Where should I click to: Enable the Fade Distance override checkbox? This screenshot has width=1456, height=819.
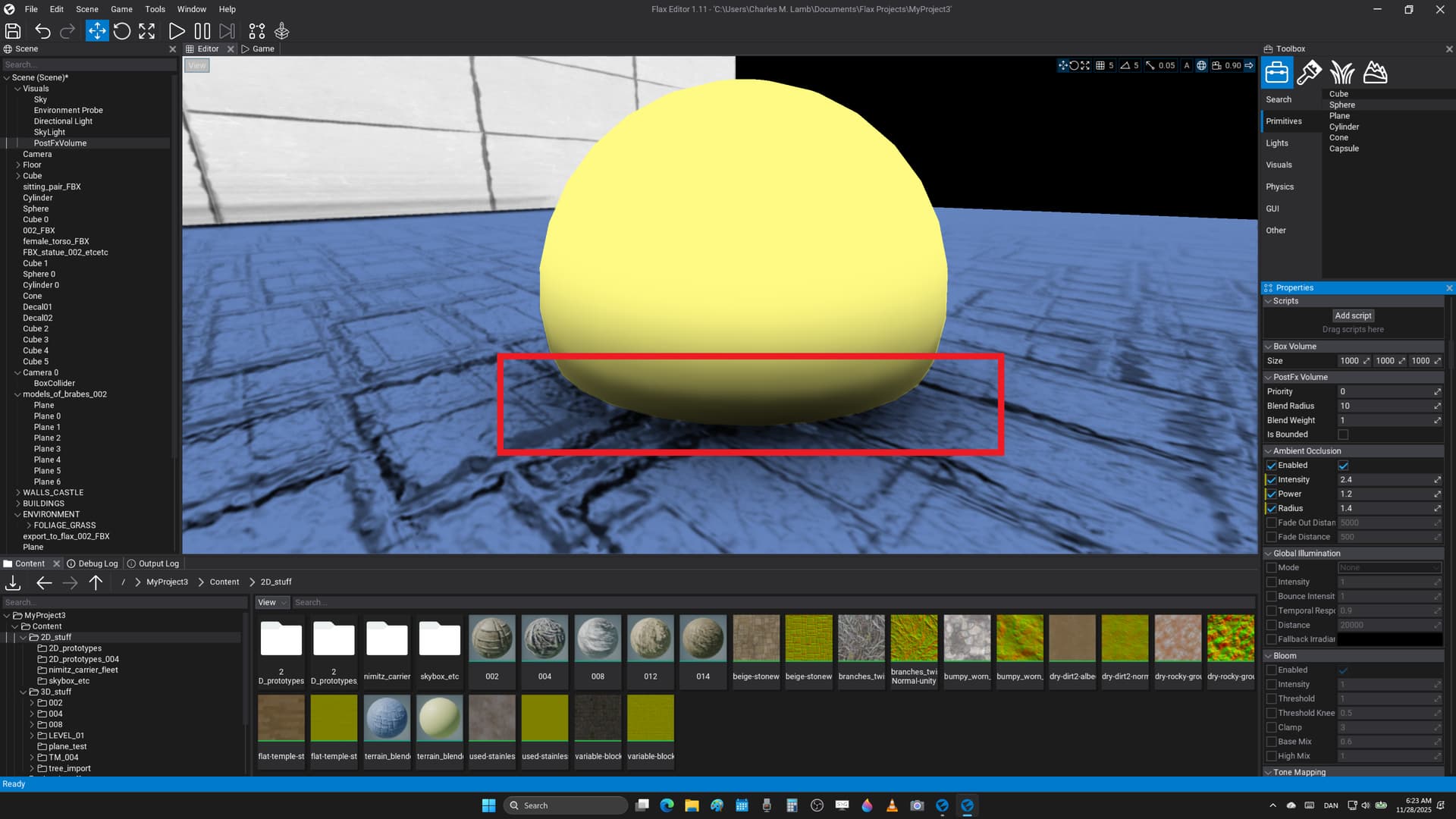tap(1272, 537)
